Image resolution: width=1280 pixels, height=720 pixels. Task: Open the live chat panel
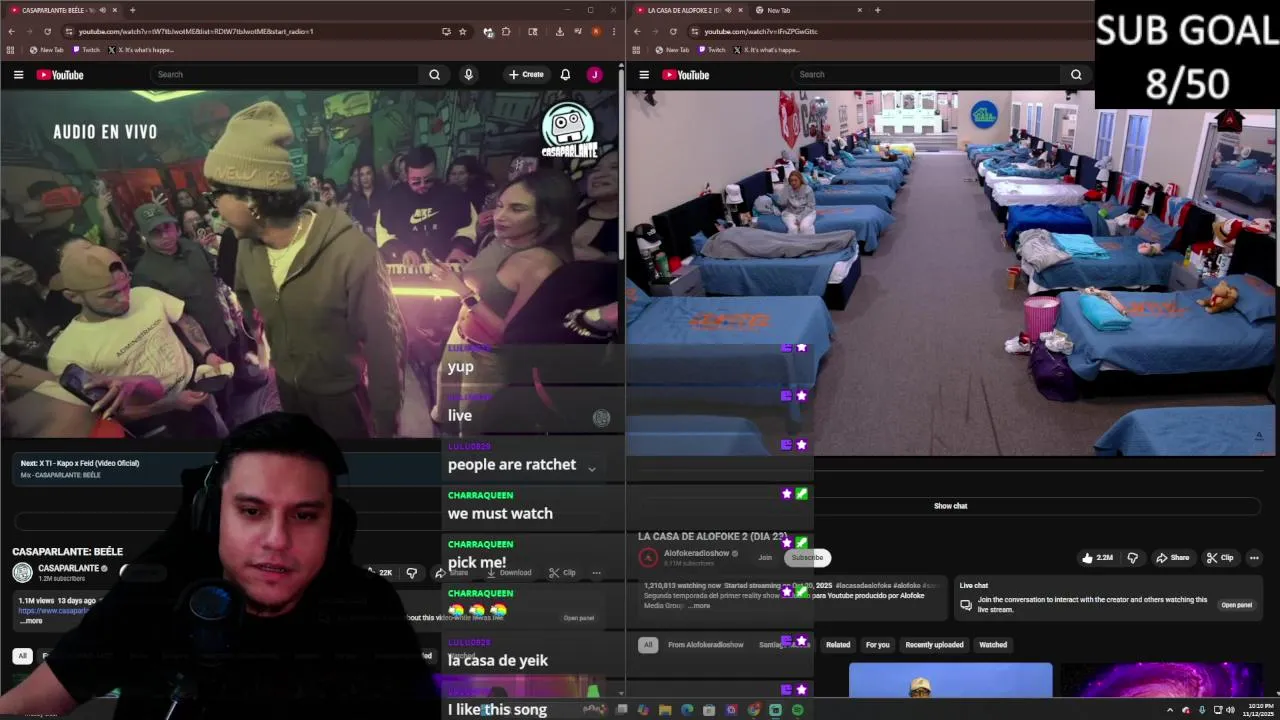[1236, 605]
